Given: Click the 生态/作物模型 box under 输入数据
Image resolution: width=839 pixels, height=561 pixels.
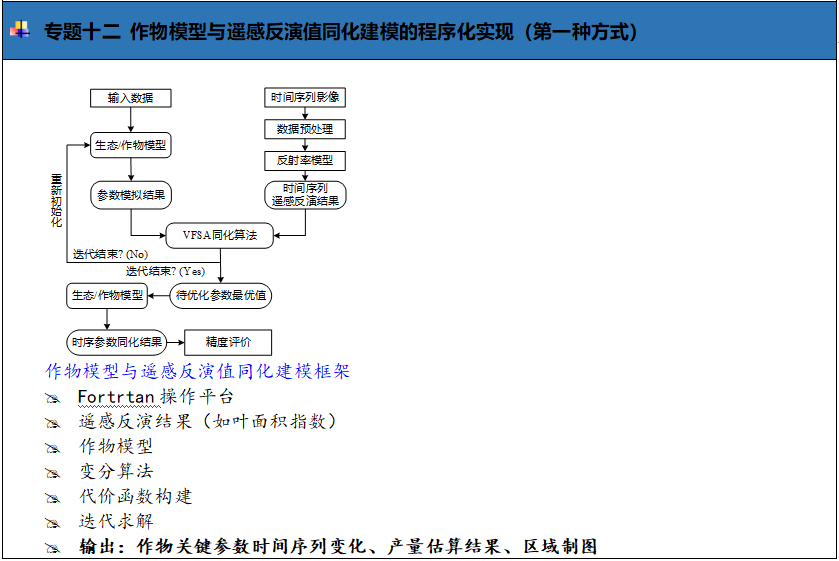Looking at the screenshot, I should tap(131, 145).
